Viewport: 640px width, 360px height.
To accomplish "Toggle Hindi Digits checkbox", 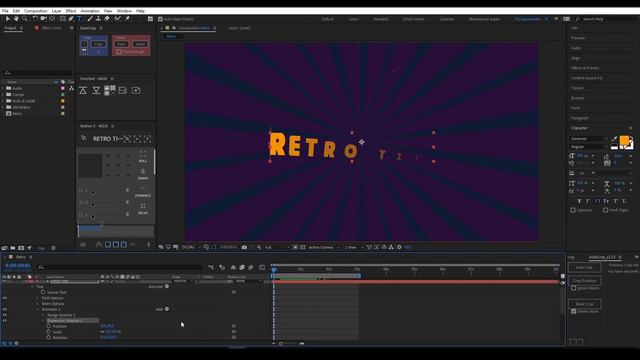I will coord(606,210).
